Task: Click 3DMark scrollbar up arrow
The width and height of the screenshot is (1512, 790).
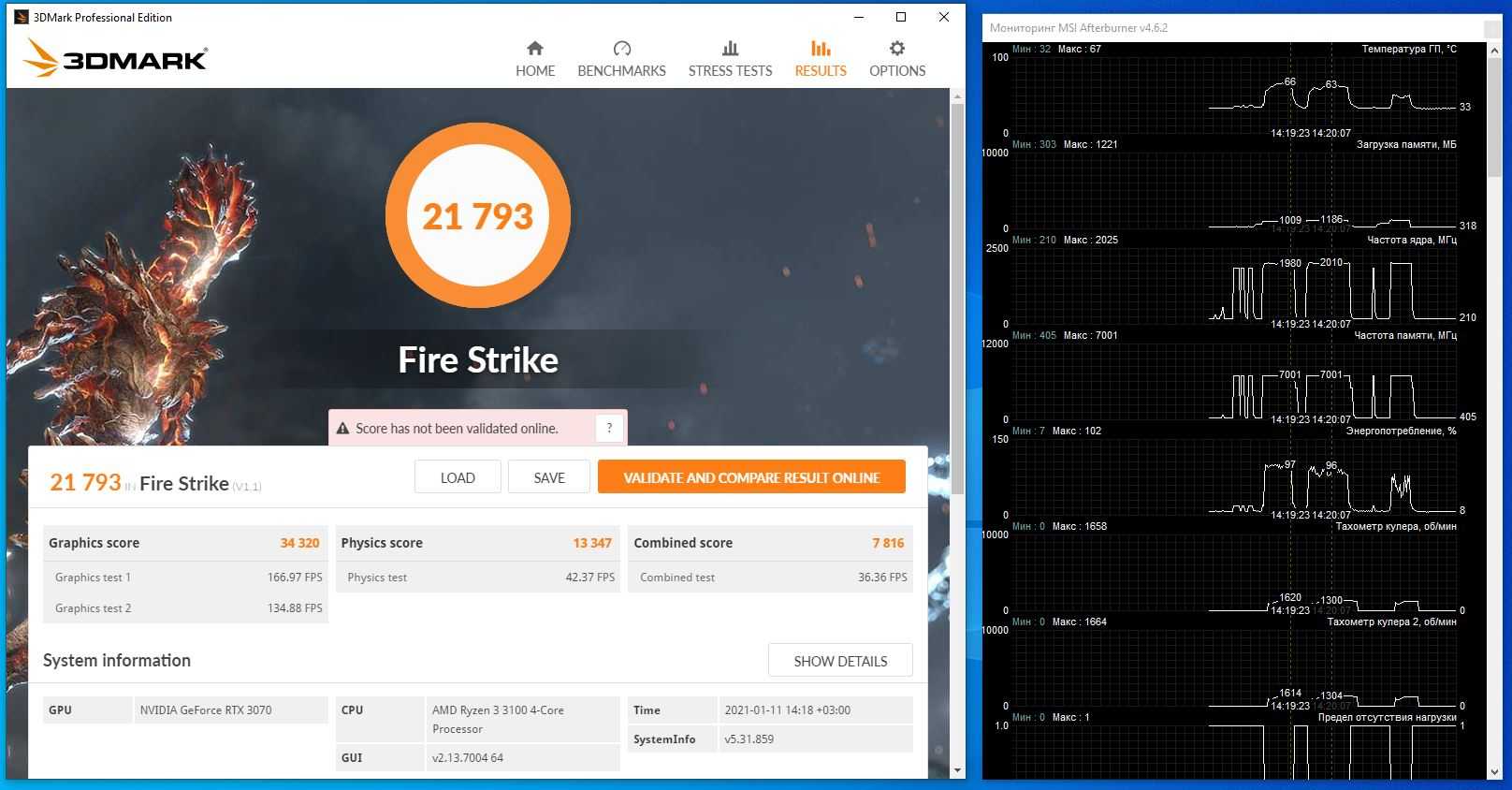Action: click(x=957, y=96)
